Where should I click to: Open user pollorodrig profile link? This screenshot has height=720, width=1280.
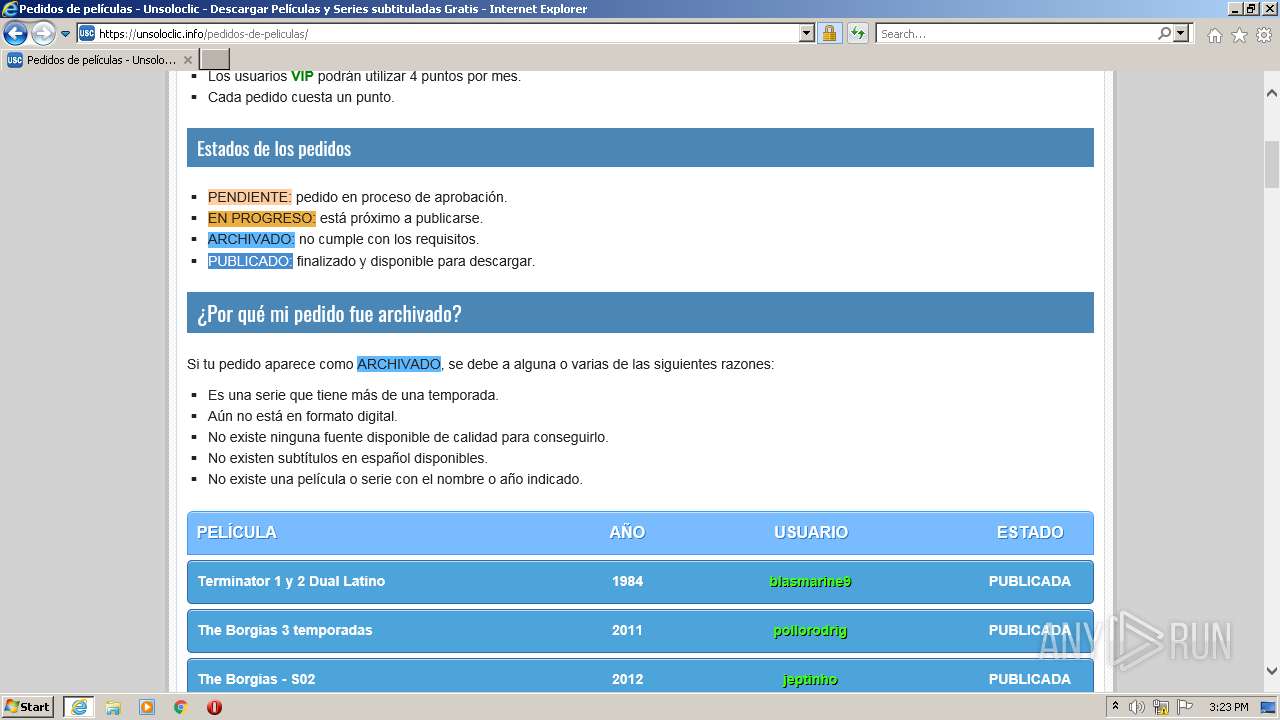tap(811, 630)
